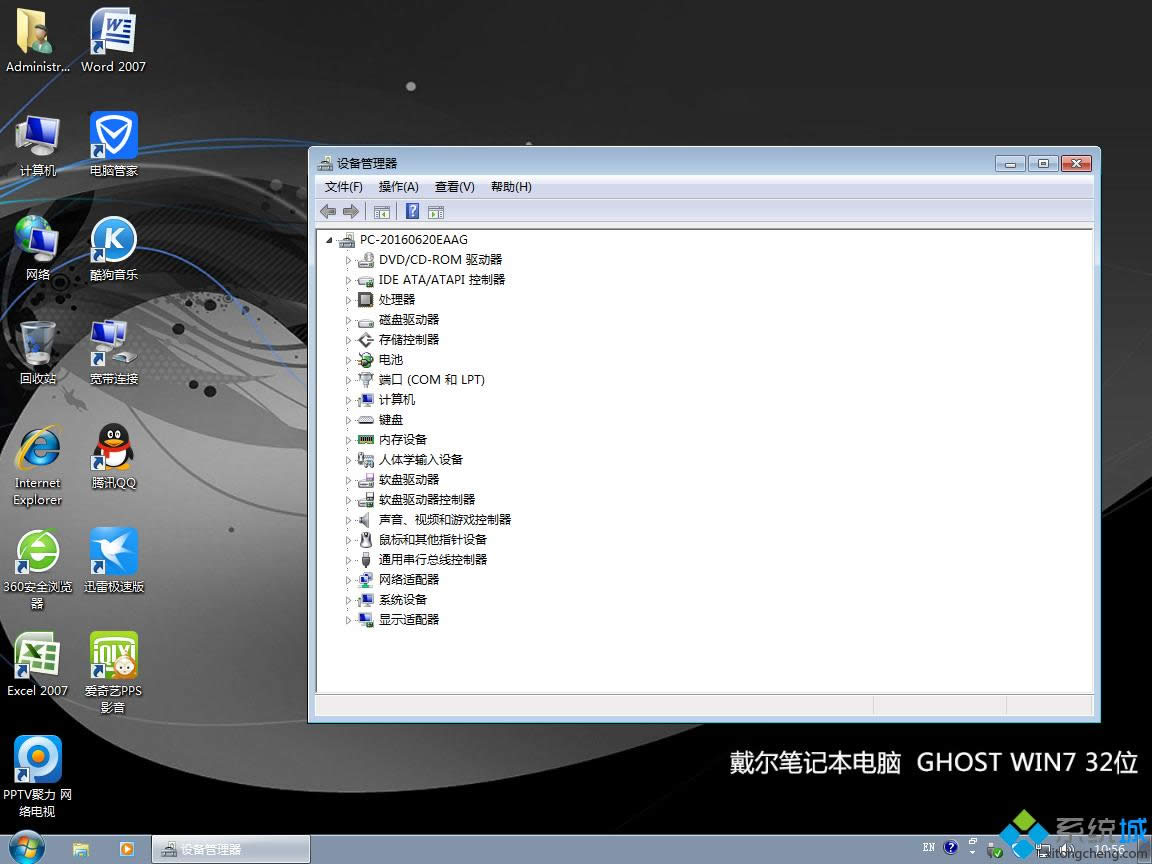
Task: Click the show action pane toolbar icon
Action: coord(436,211)
